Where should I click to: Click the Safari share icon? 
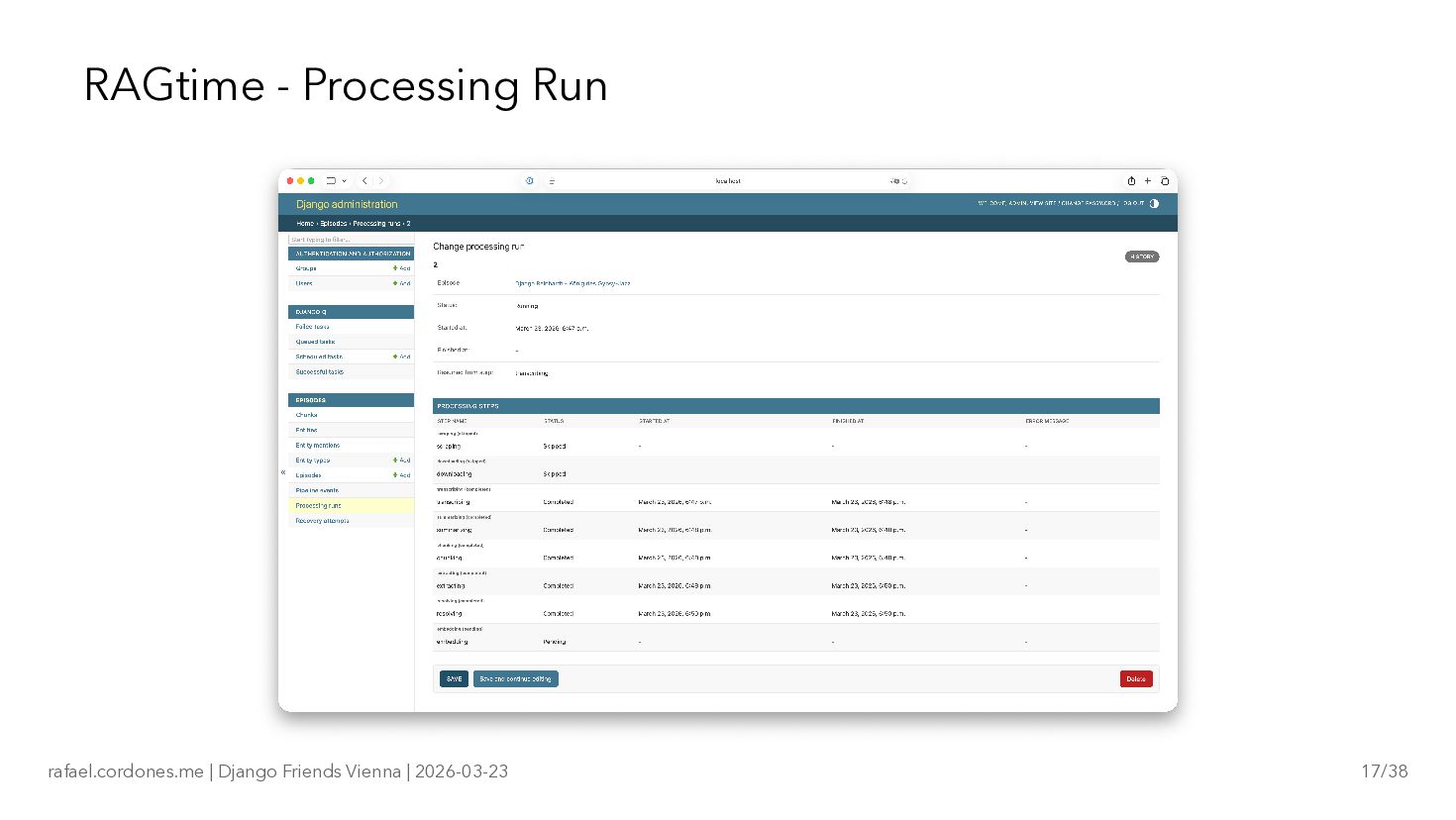click(x=1131, y=181)
